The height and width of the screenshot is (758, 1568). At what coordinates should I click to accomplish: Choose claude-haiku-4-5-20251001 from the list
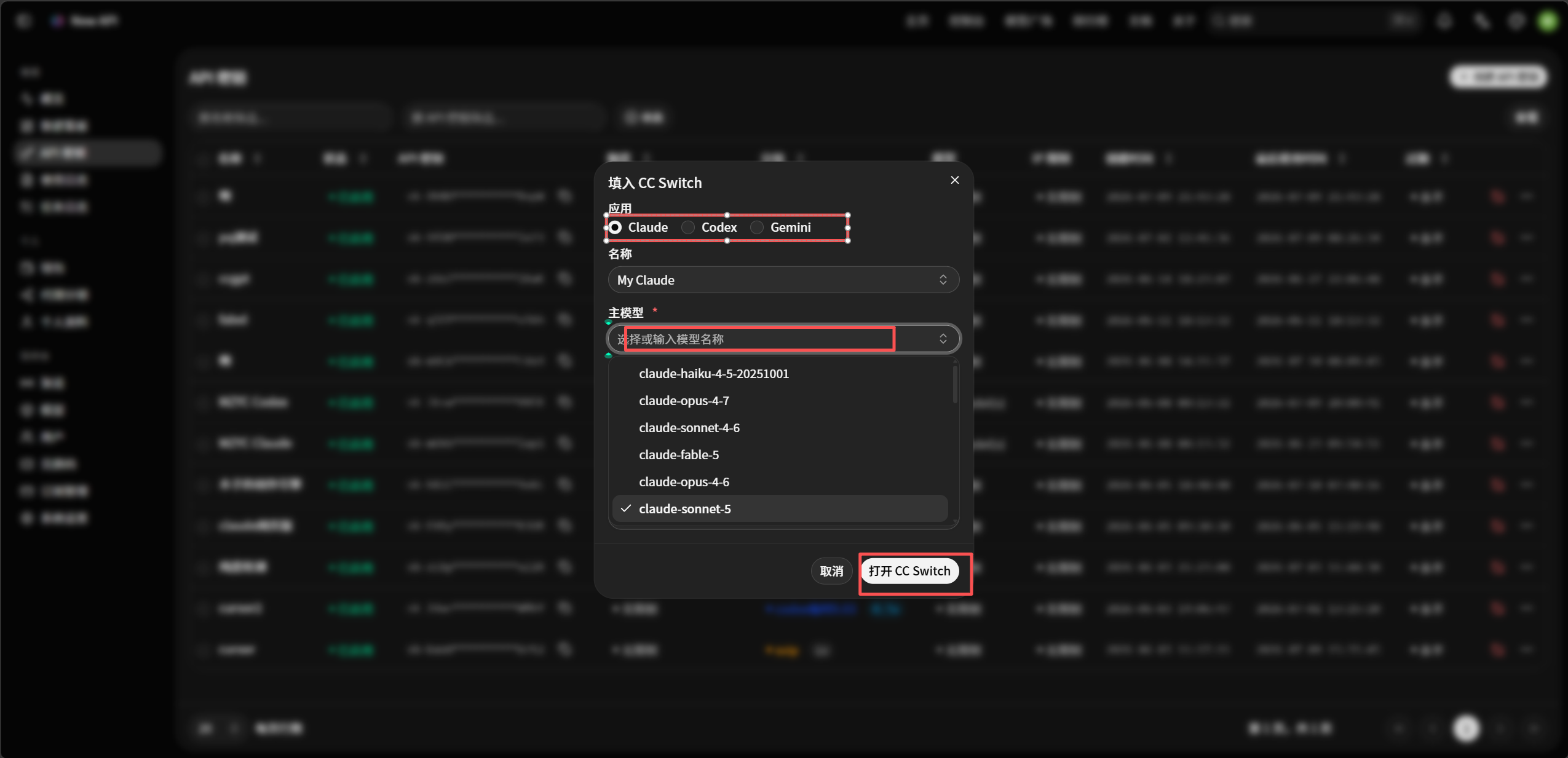[x=780, y=374]
